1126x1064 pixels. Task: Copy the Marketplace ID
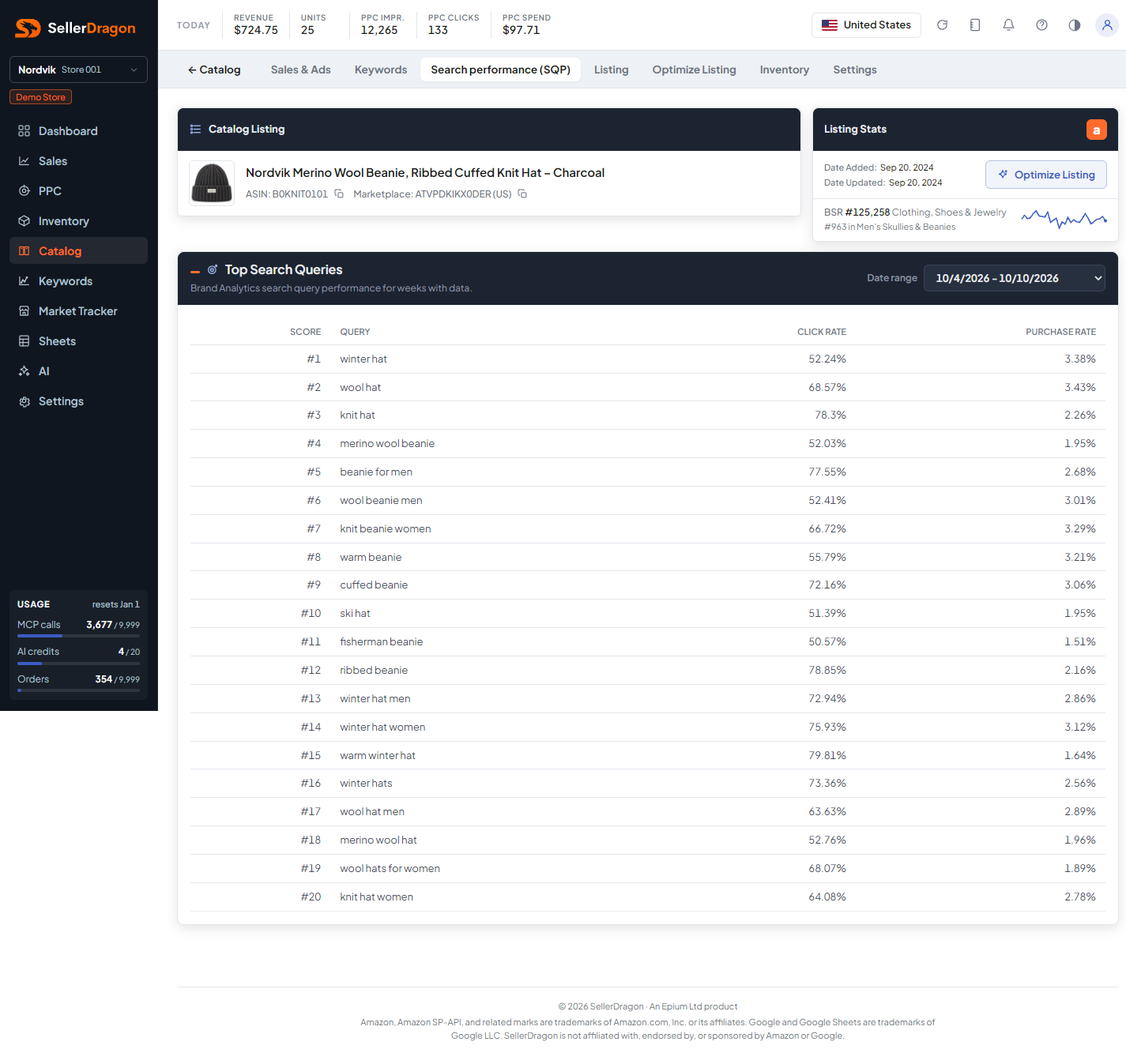[x=522, y=194]
